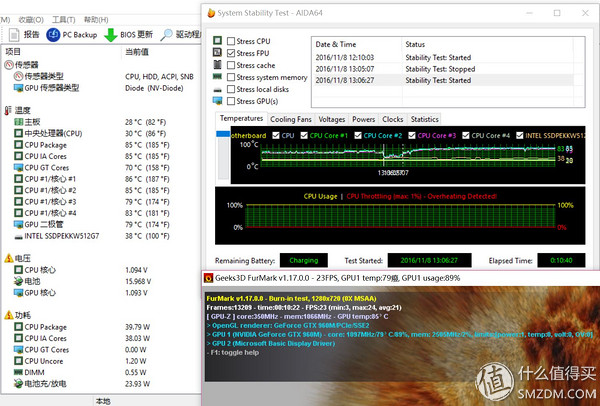Click the FurMark window title bar icon
The image size is (600, 406).
point(209,277)
